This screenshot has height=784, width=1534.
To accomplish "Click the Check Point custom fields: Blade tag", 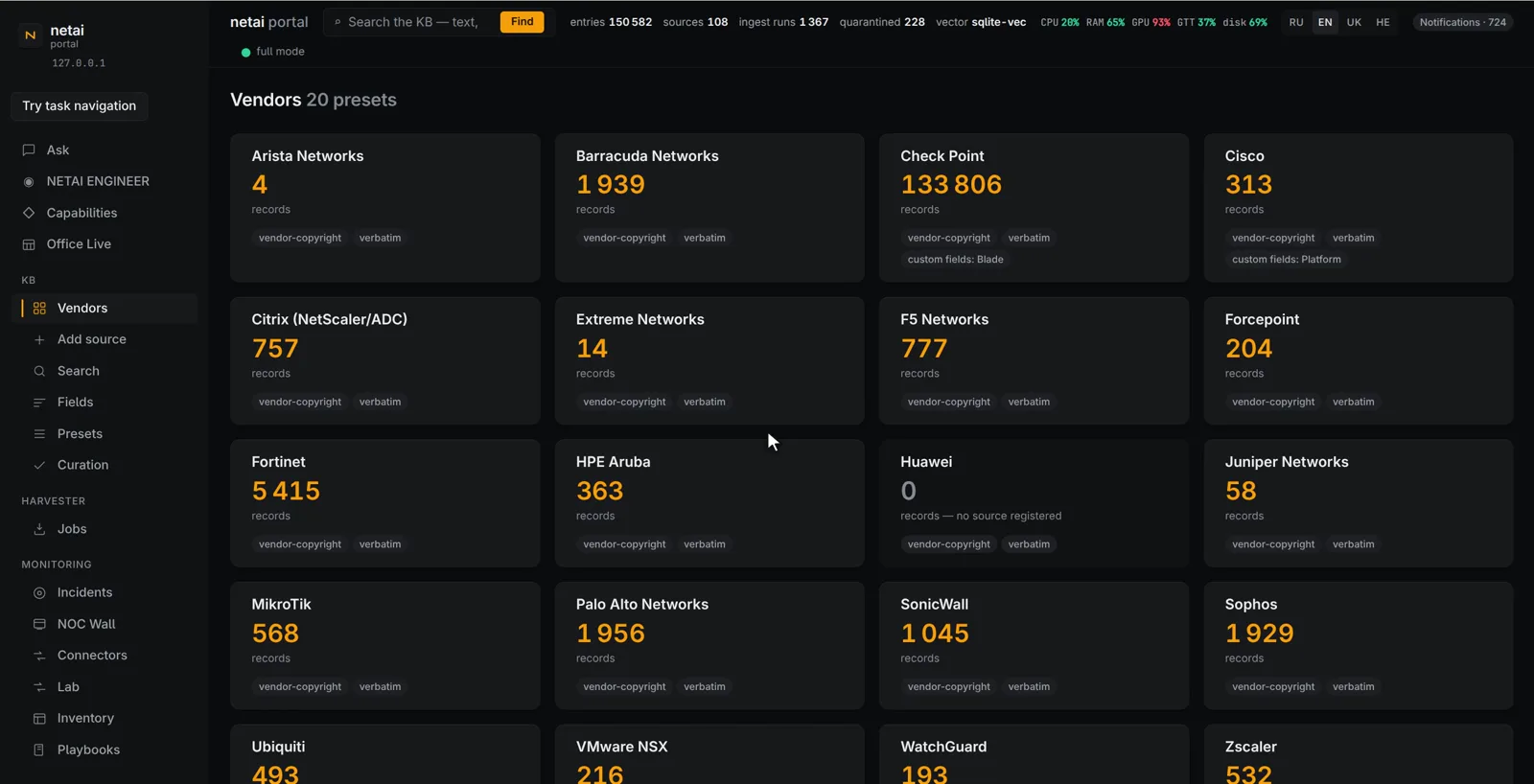I will [956, 260].
